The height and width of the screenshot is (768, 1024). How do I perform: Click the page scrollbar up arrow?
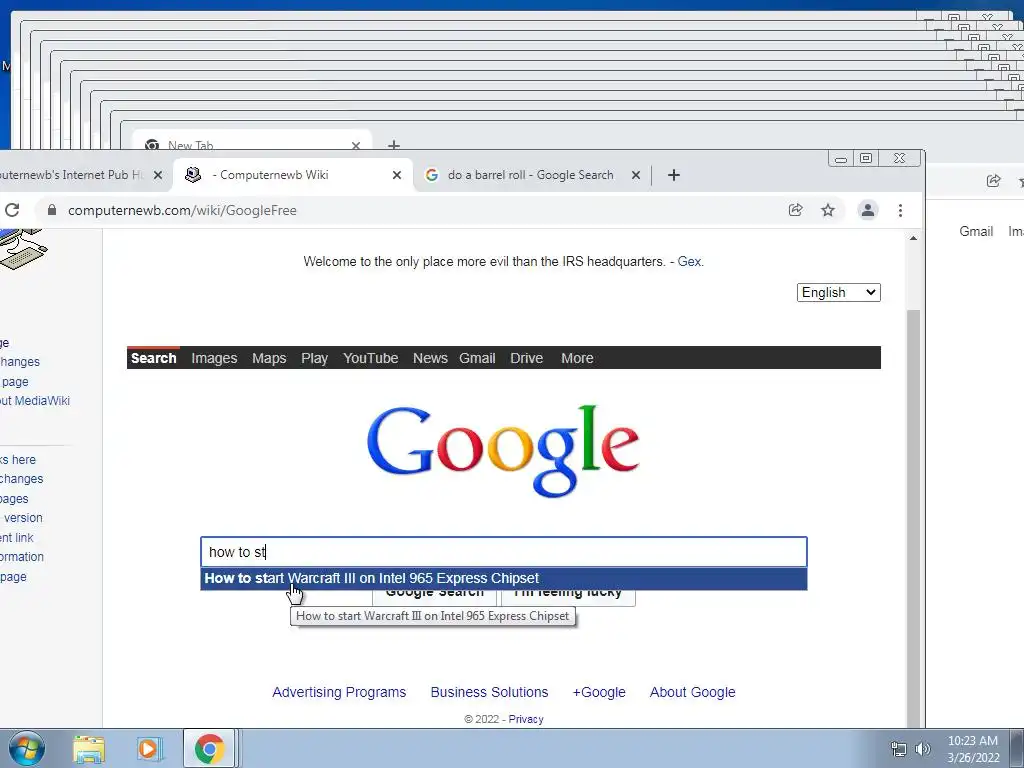click(913, 238)
